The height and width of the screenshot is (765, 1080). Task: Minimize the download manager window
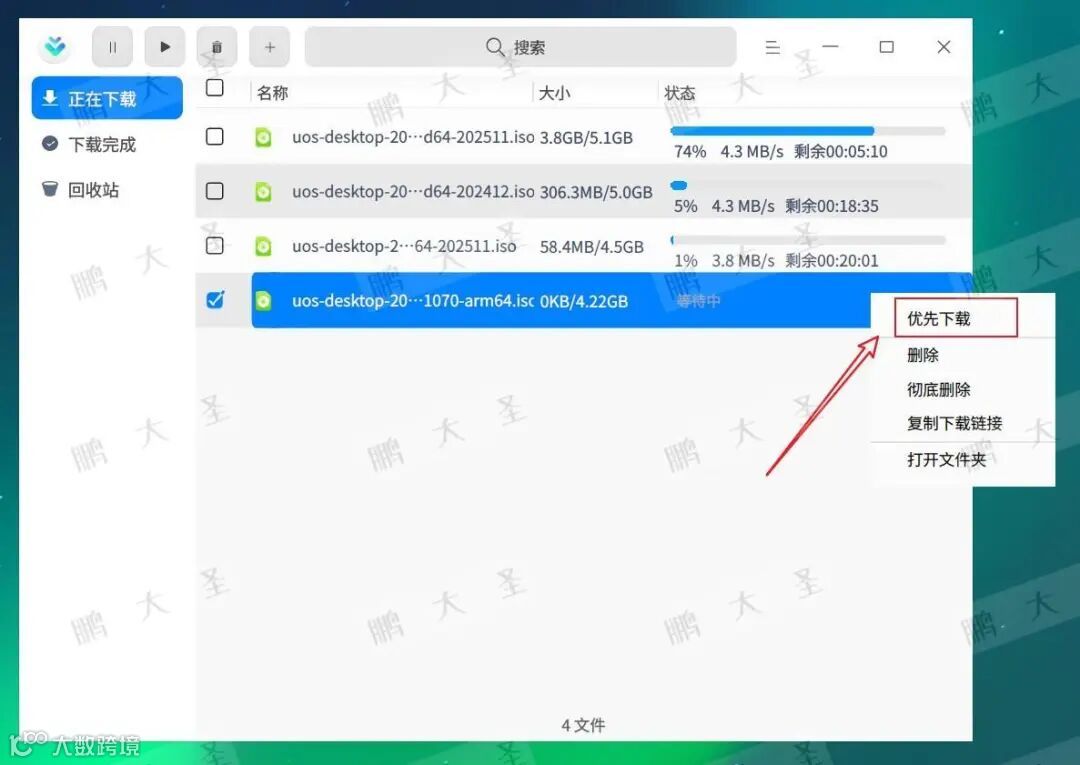[831, 47]
